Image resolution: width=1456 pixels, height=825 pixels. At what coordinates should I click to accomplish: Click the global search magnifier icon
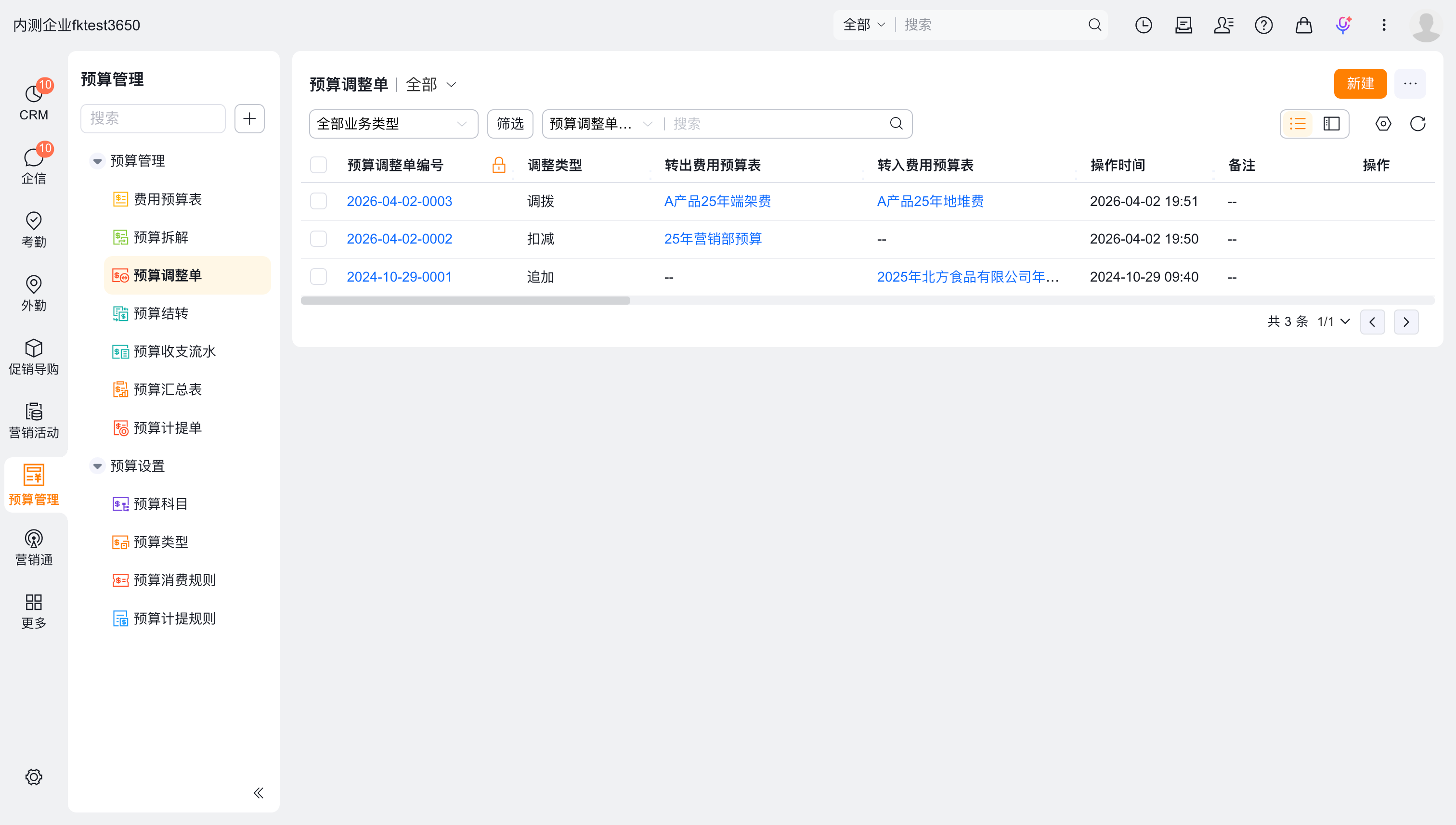1095,25
